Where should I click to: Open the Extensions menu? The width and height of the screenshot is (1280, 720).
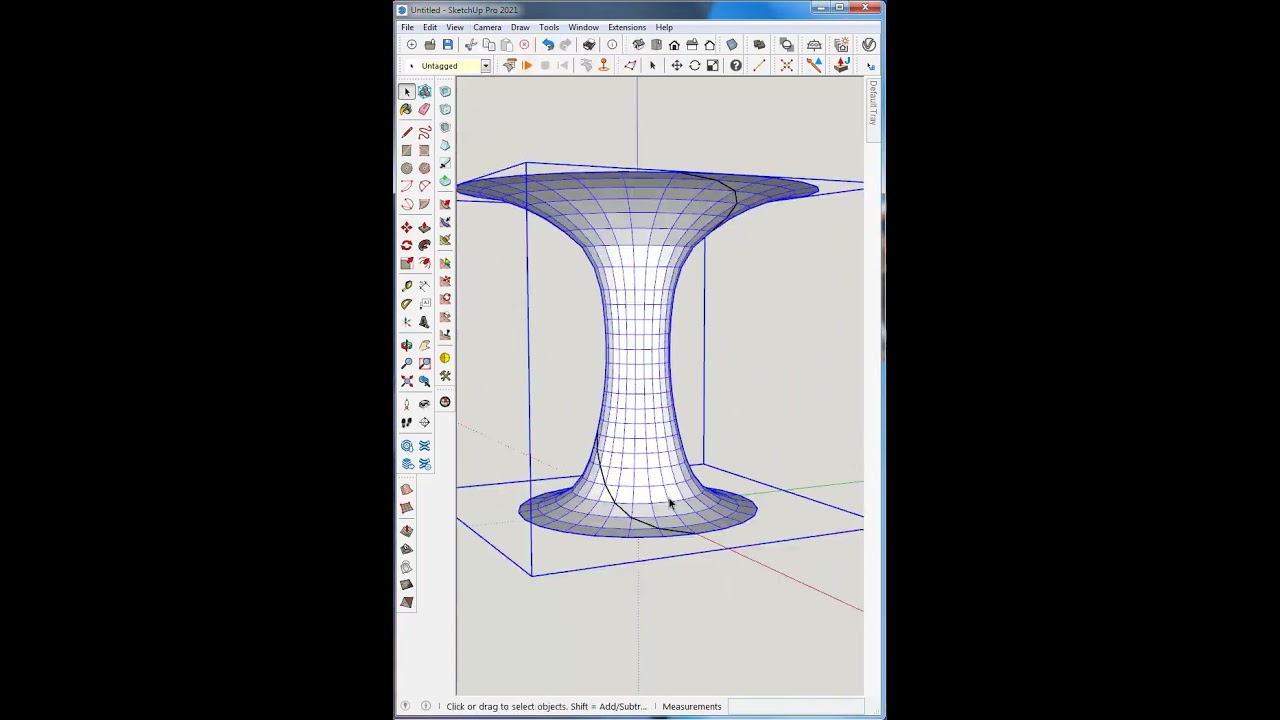click(627, 27)
